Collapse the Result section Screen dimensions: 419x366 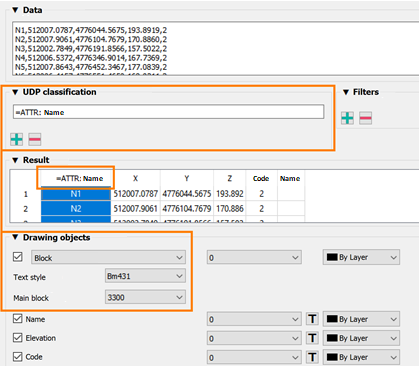click(x=15, y=160)
